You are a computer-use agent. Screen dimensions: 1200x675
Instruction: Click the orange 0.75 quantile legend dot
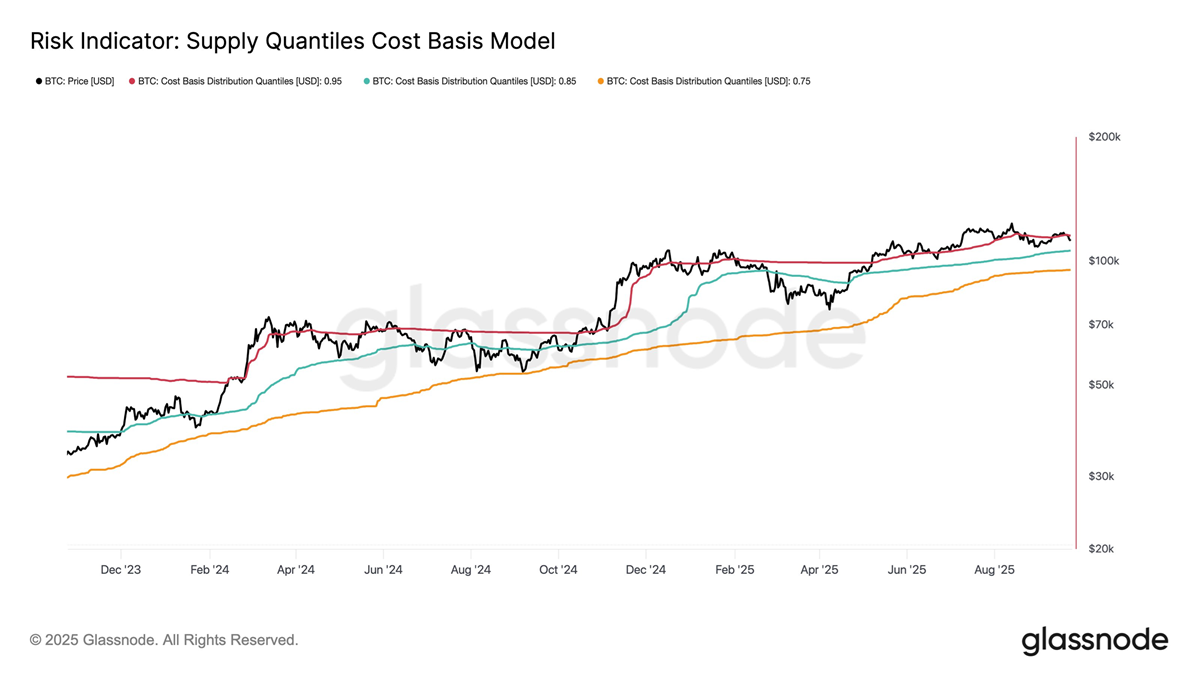coord(600,81)
